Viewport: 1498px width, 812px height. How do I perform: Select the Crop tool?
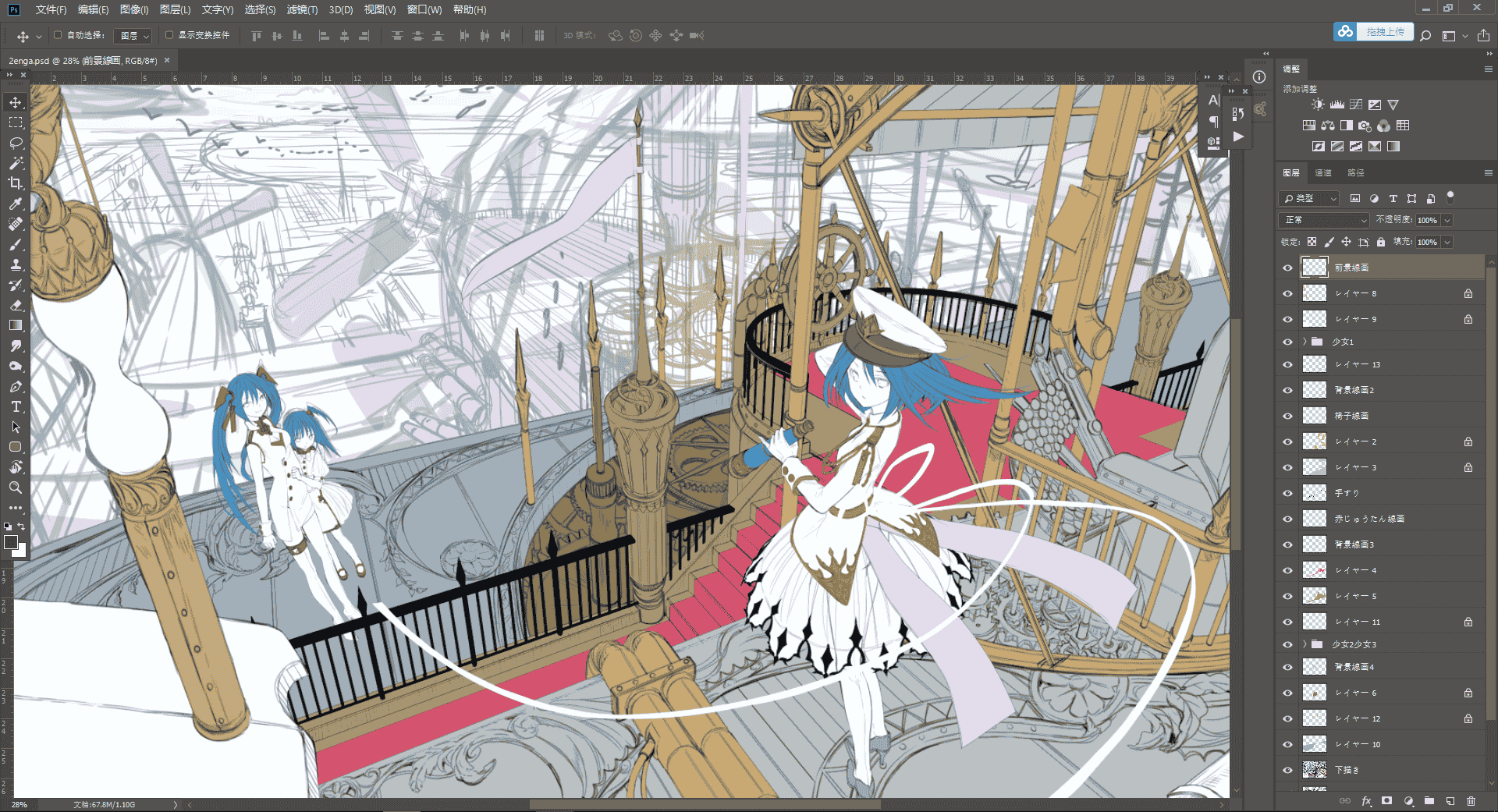click(x=16, y=183)
